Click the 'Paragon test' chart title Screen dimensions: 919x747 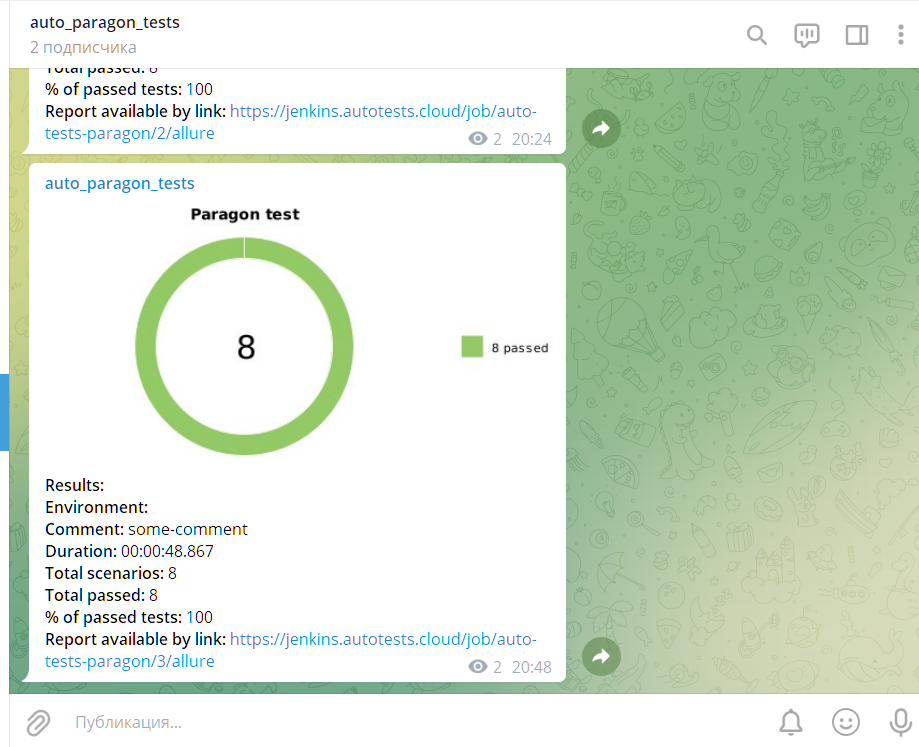pyautogui.click(x=245, y=214)
